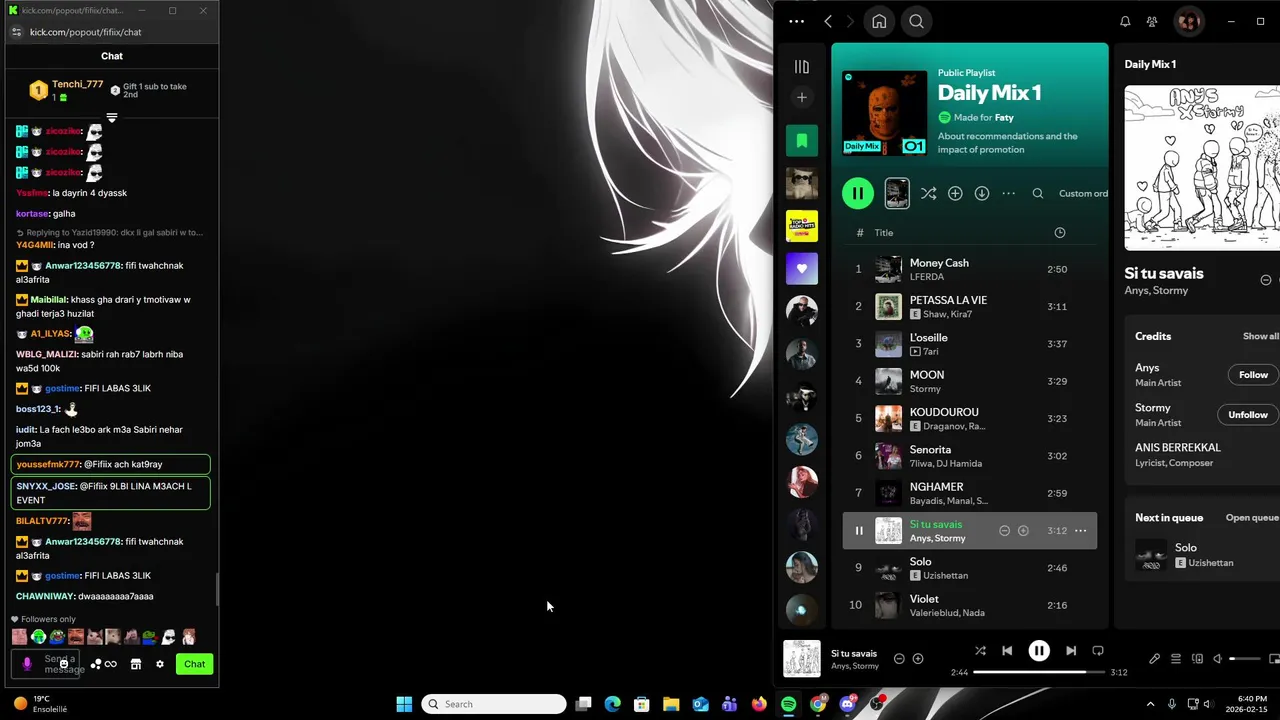Screen dimensions: 1280x720
Task: Select KOUDOUROU track row
Action: tap(969, 418)
